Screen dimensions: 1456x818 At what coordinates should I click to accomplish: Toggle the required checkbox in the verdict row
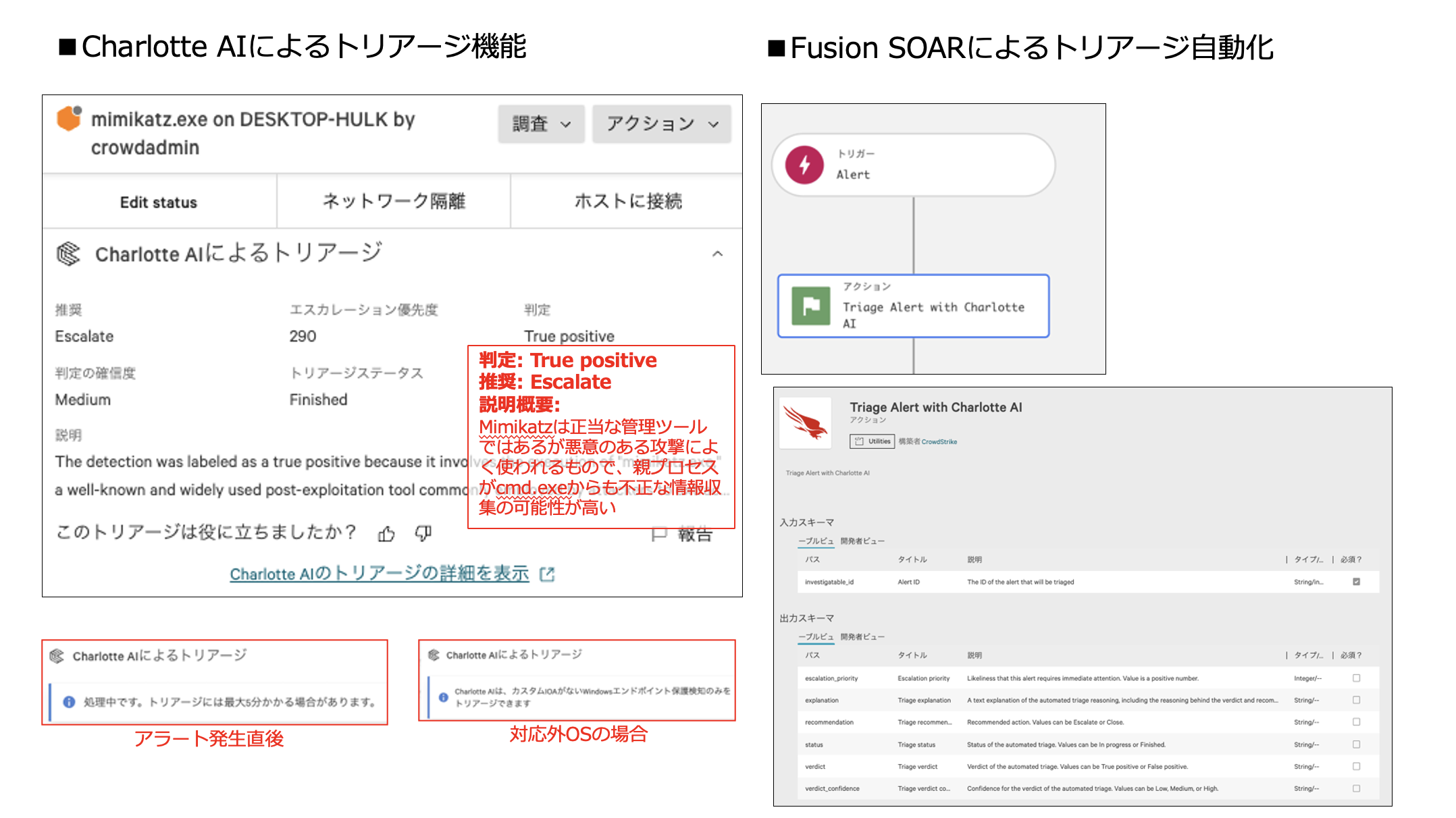(x=1356, y=767)
